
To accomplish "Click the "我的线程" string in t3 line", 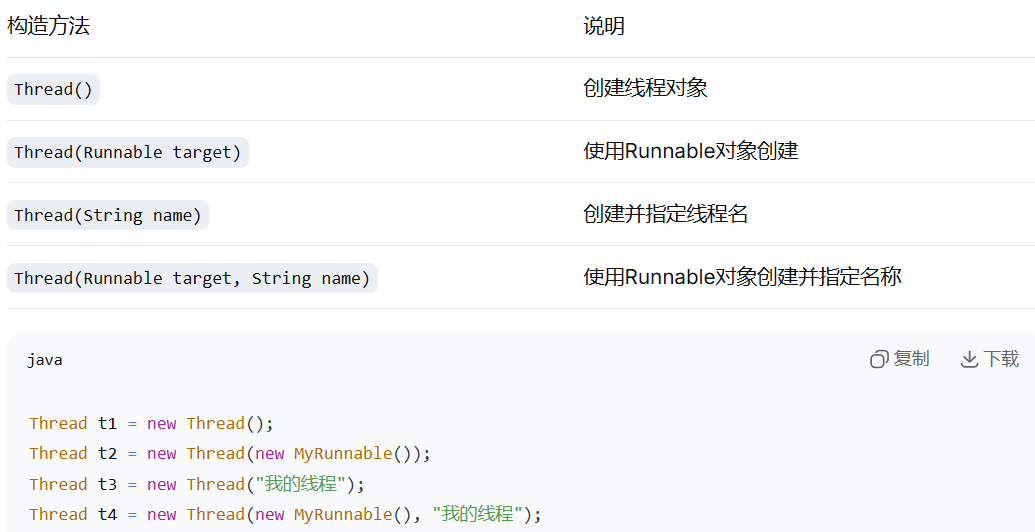I will [300, 484].
